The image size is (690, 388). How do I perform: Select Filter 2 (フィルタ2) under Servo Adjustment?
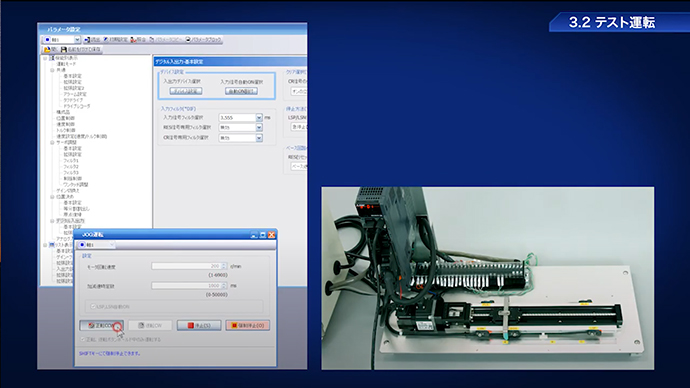[71, 167]
